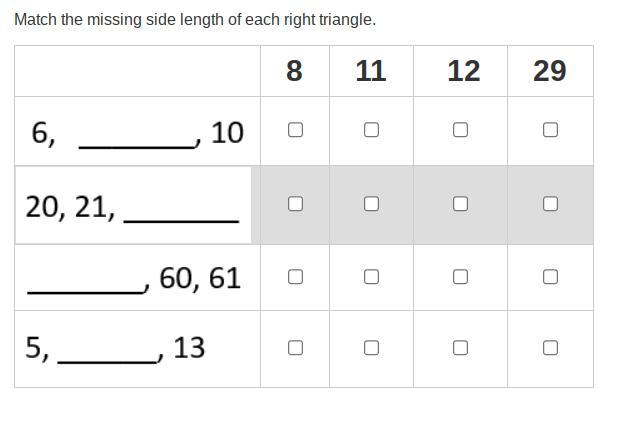The image size is (630, 425).
Task: Check 8 for the 5, blank, 13 row
Action: 295,348
